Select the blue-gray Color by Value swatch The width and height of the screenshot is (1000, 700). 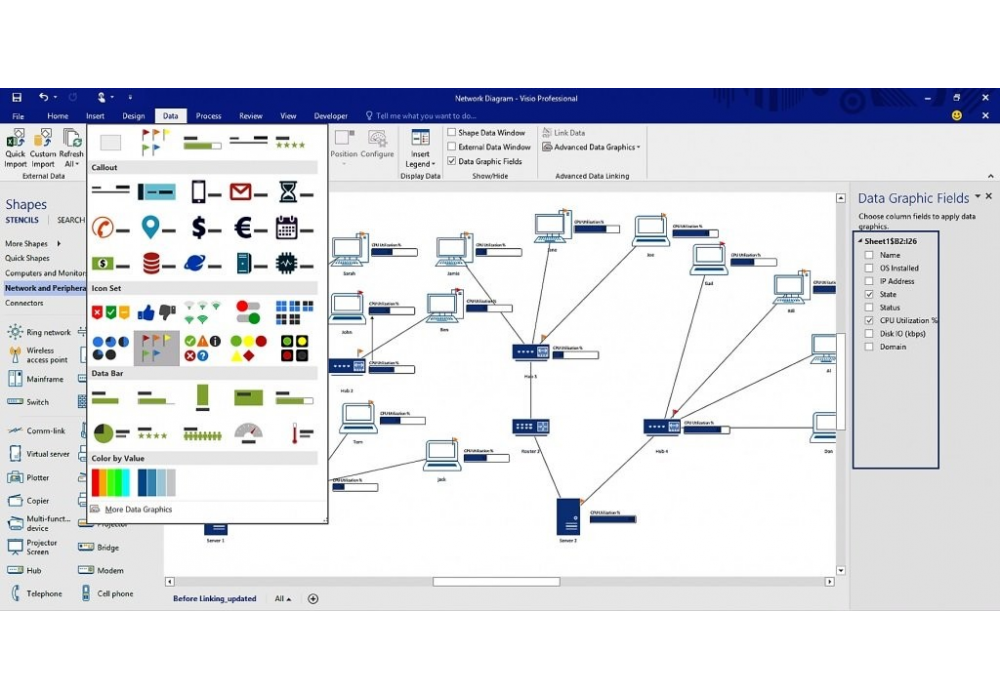tap(157, 482)
